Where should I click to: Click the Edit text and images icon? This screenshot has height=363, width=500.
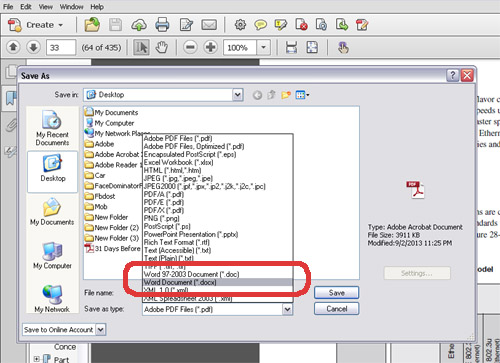362,25
